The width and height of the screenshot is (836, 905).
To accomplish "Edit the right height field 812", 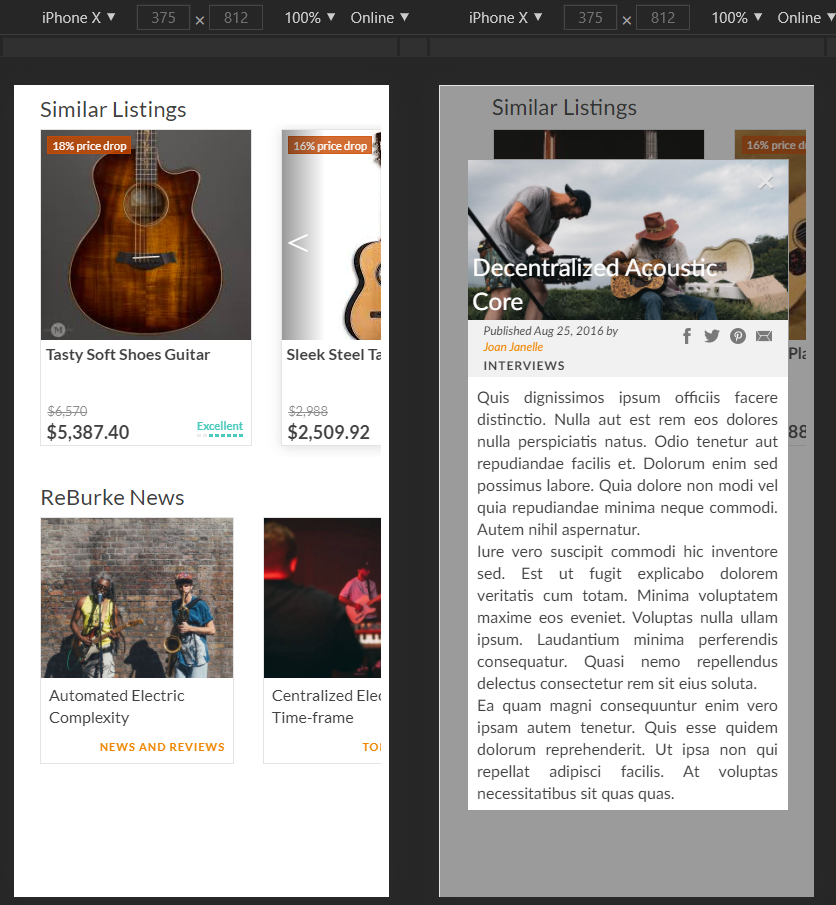I will 663,18.
